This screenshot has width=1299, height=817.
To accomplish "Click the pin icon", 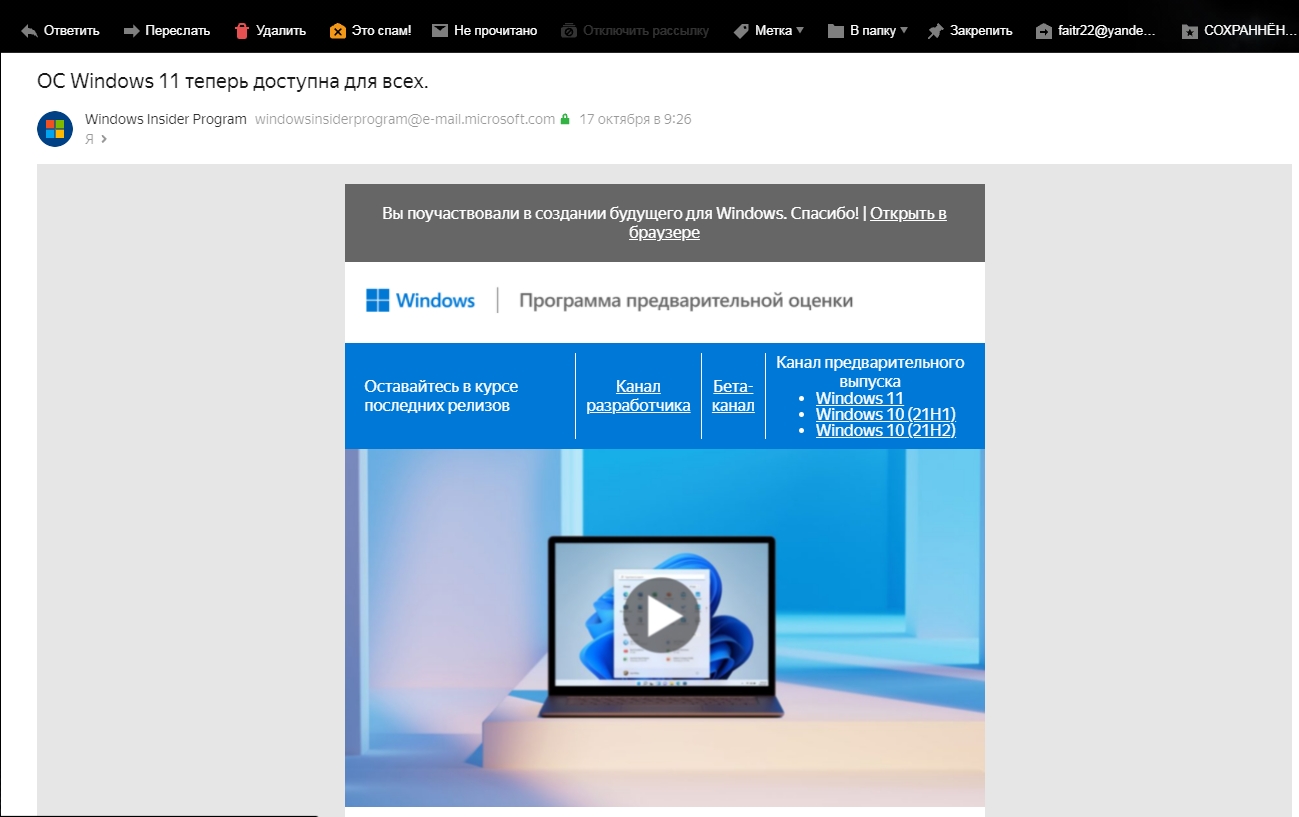I will tap(936, 31).
